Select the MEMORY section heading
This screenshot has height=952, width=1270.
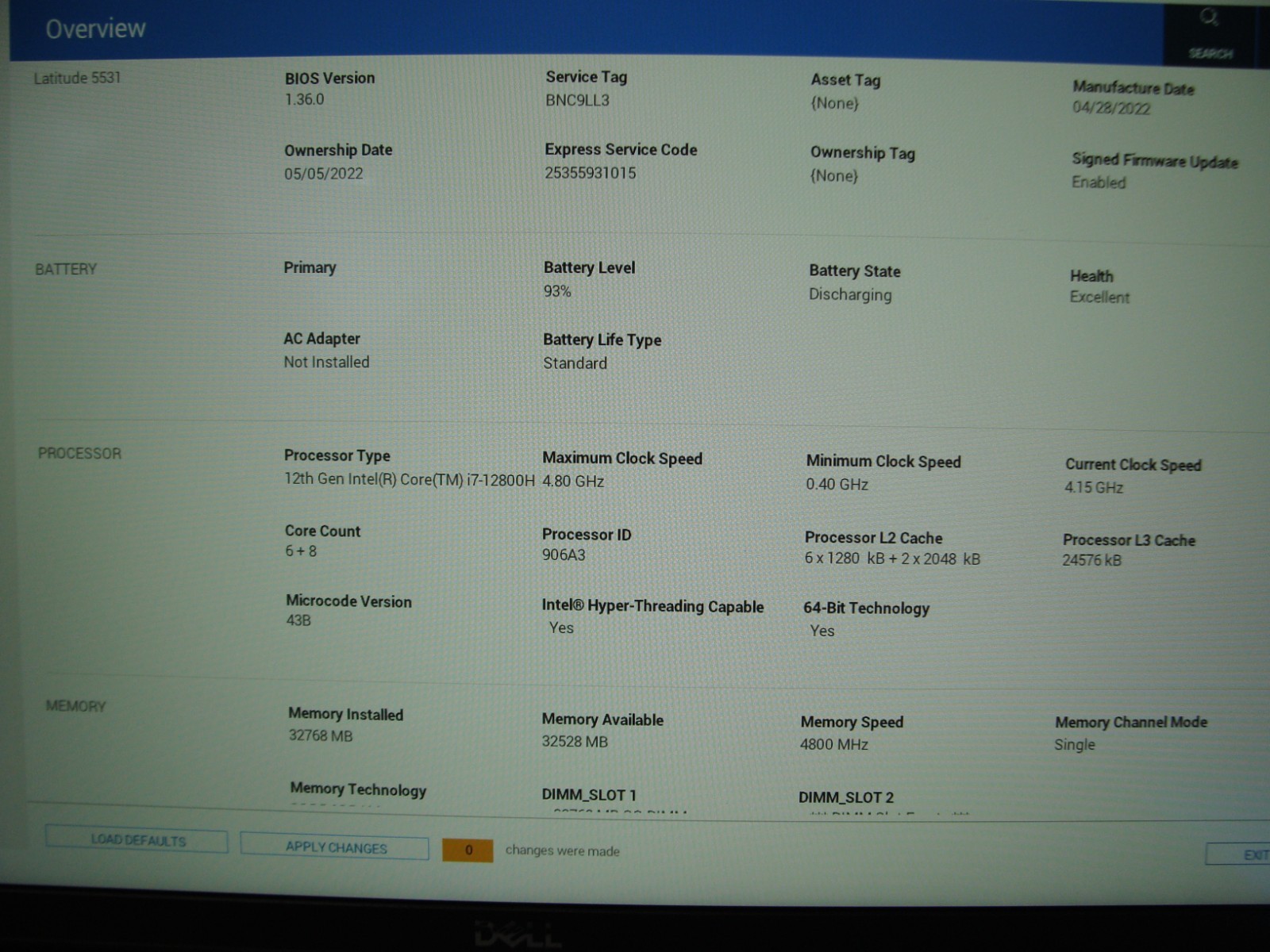(75, 706)
